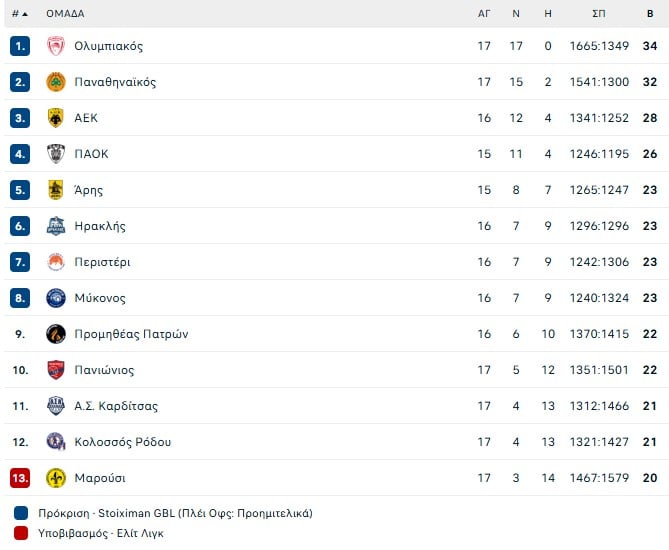
Task: Click the Ηρακλής team logo
Action: tap(56, 226)
